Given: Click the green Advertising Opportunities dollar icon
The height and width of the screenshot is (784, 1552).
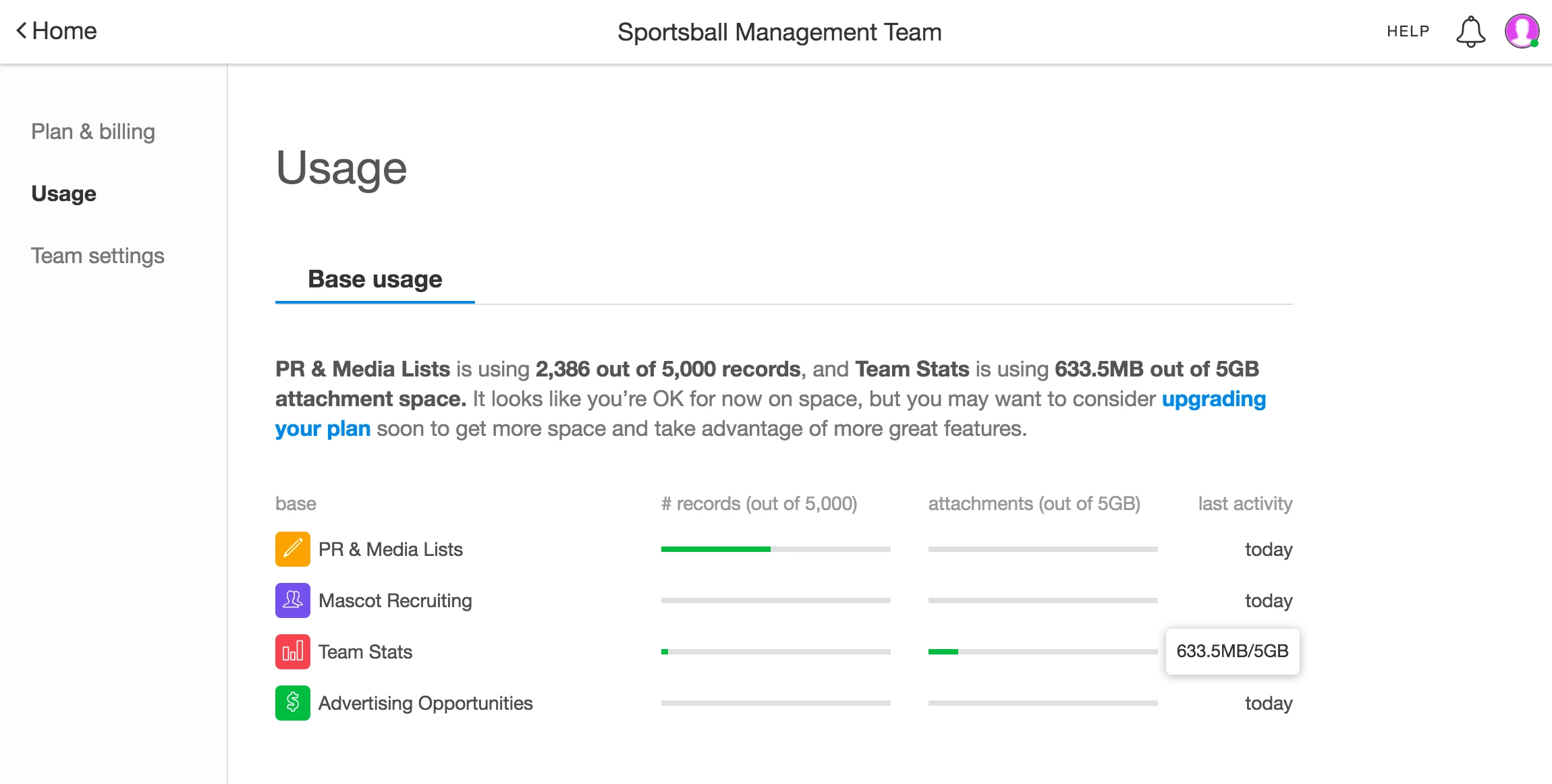Looking at the screenshot, I should click(292, 703).
